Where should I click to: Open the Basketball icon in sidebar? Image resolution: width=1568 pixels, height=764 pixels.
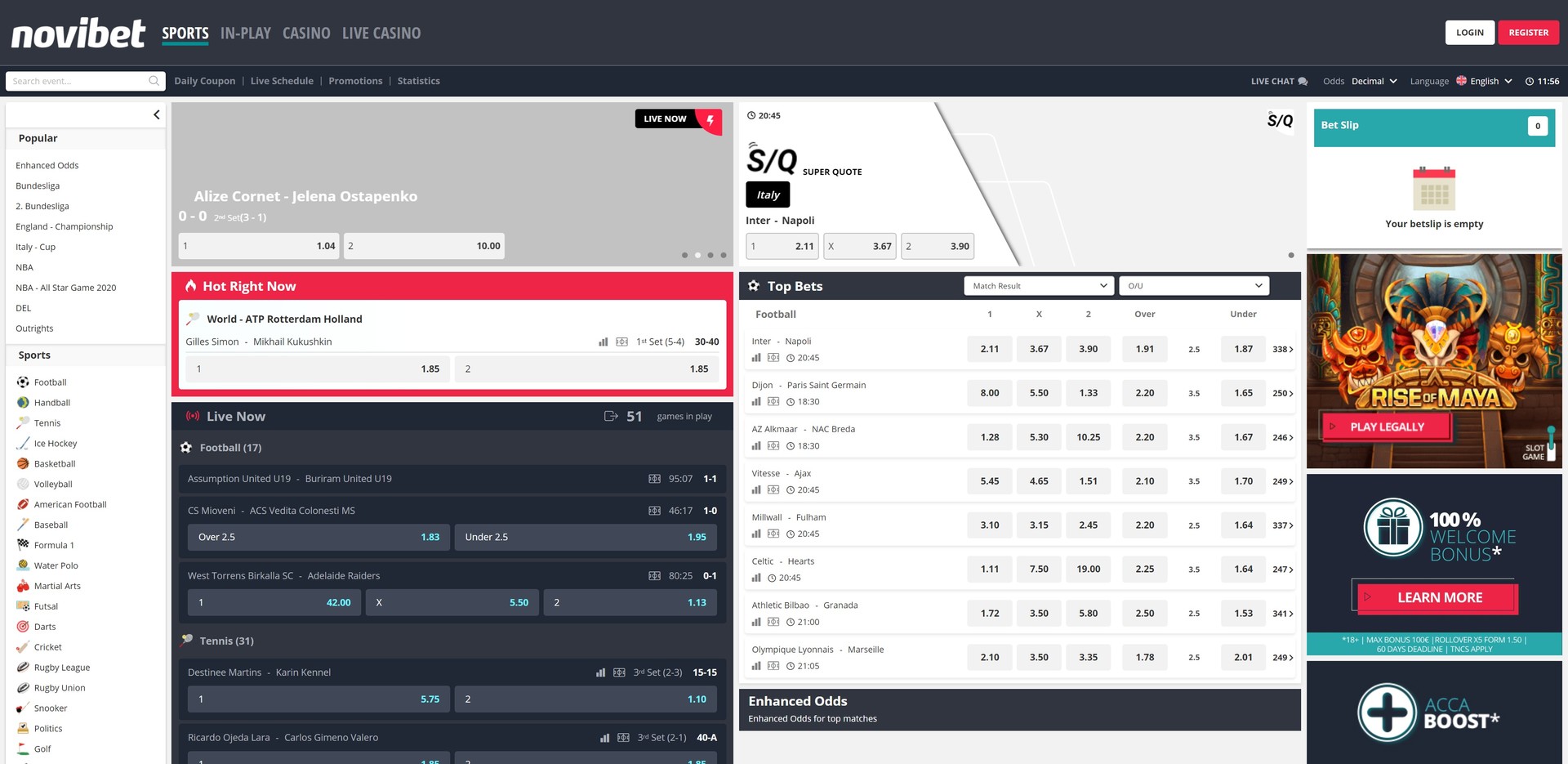[23, 464]
